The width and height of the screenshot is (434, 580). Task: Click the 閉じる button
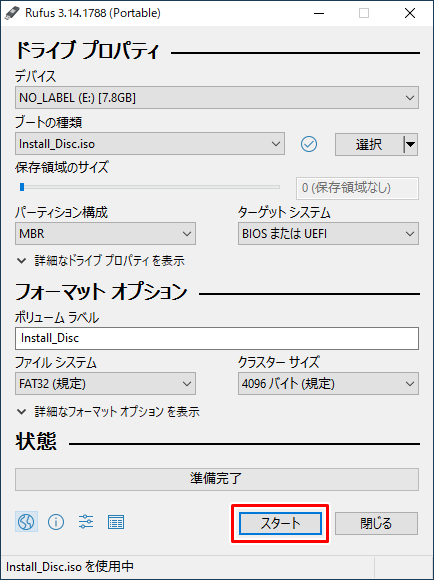376,523
